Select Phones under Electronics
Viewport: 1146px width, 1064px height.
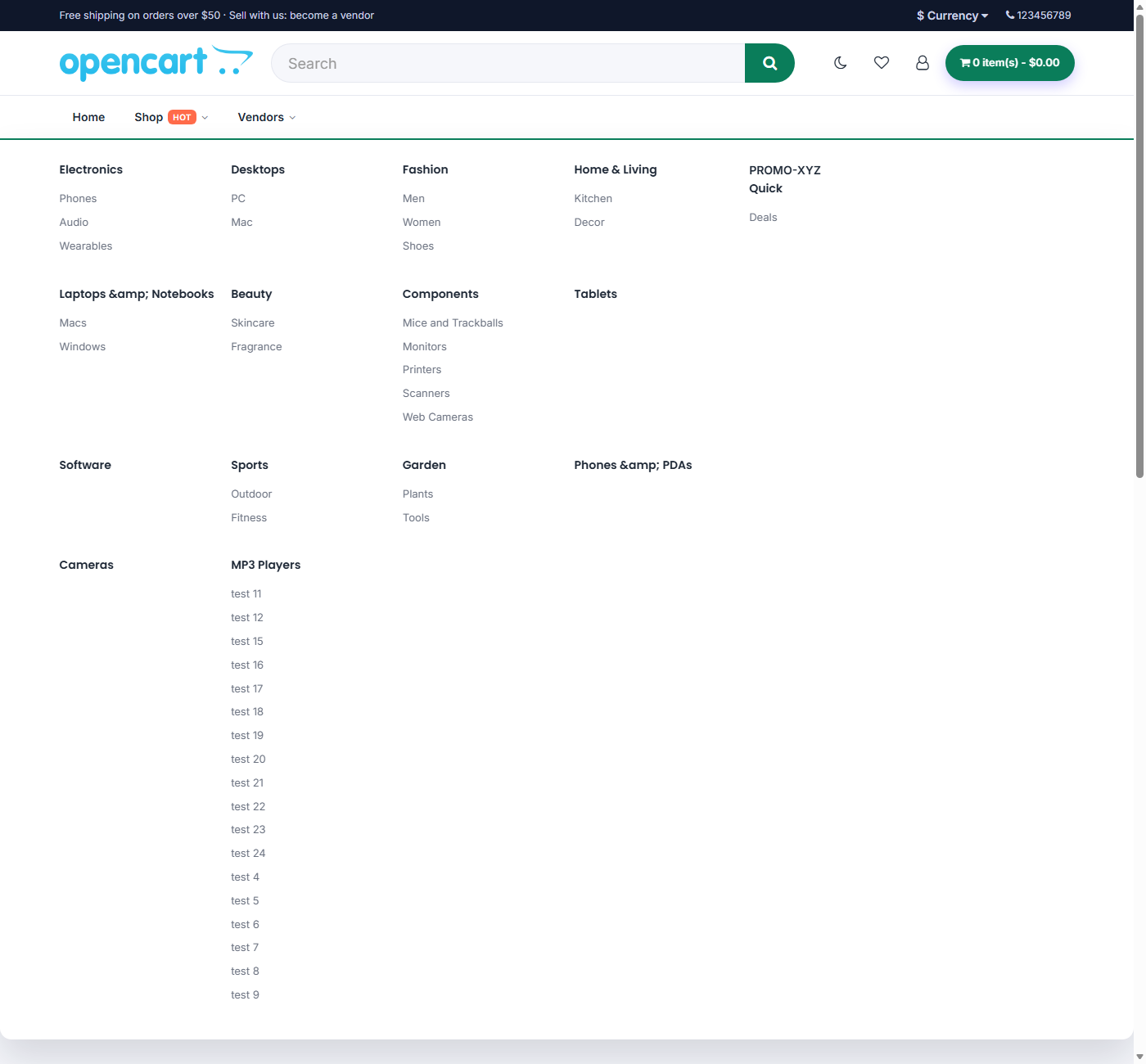pos(78,198)
